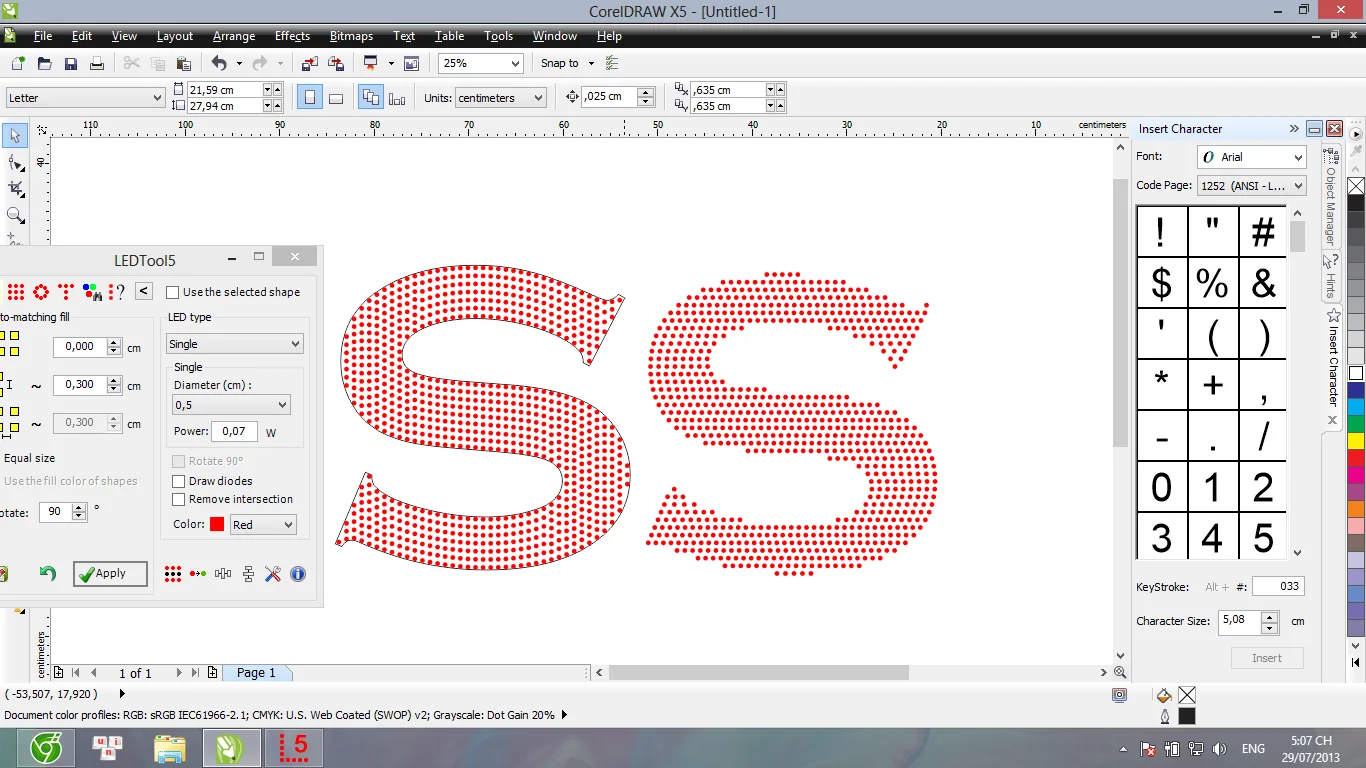Select landscape page orientation
This screenshot has height=768, width=1366.
pos(336,97)
